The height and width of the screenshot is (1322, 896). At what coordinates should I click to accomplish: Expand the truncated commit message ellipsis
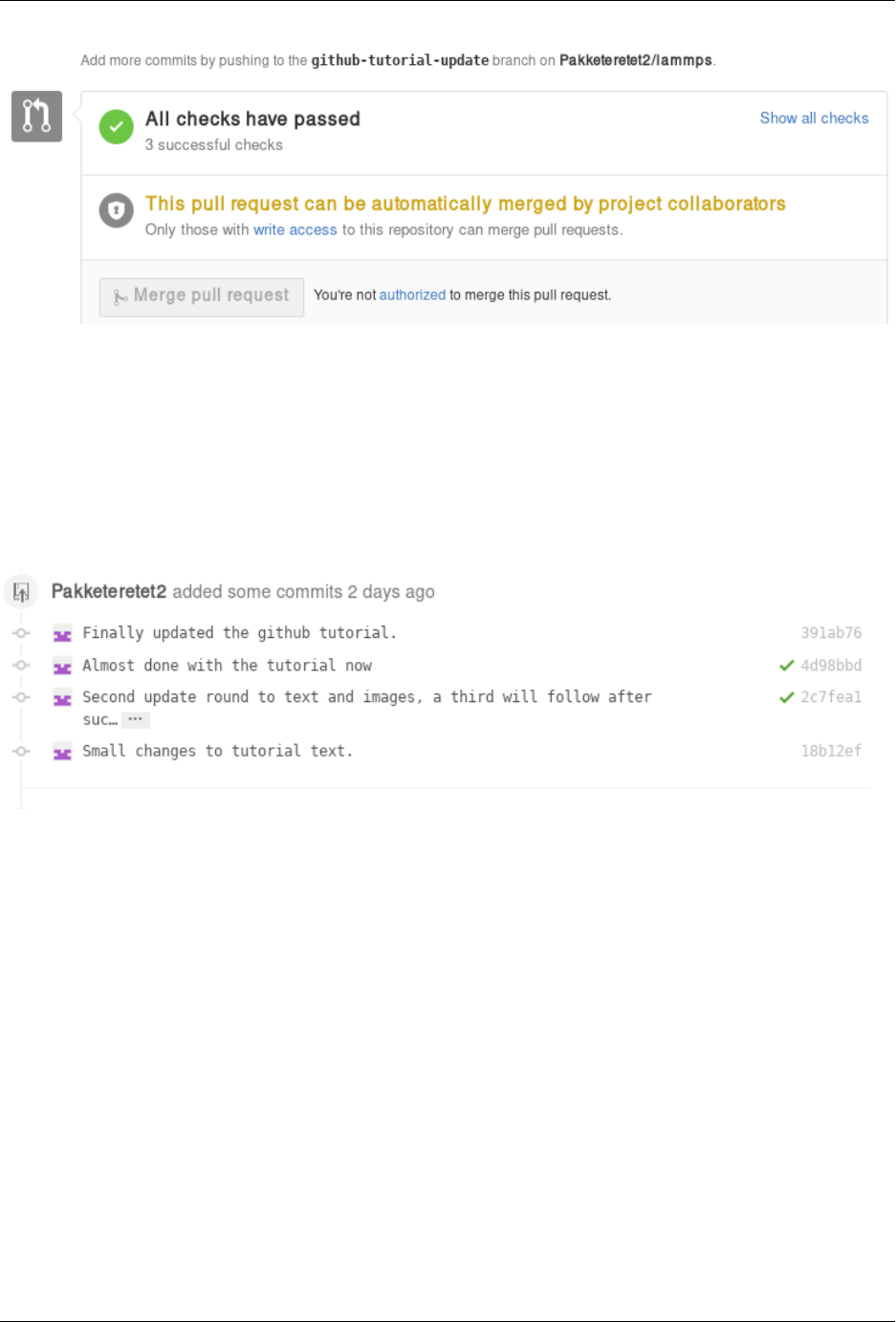[136, 719]
